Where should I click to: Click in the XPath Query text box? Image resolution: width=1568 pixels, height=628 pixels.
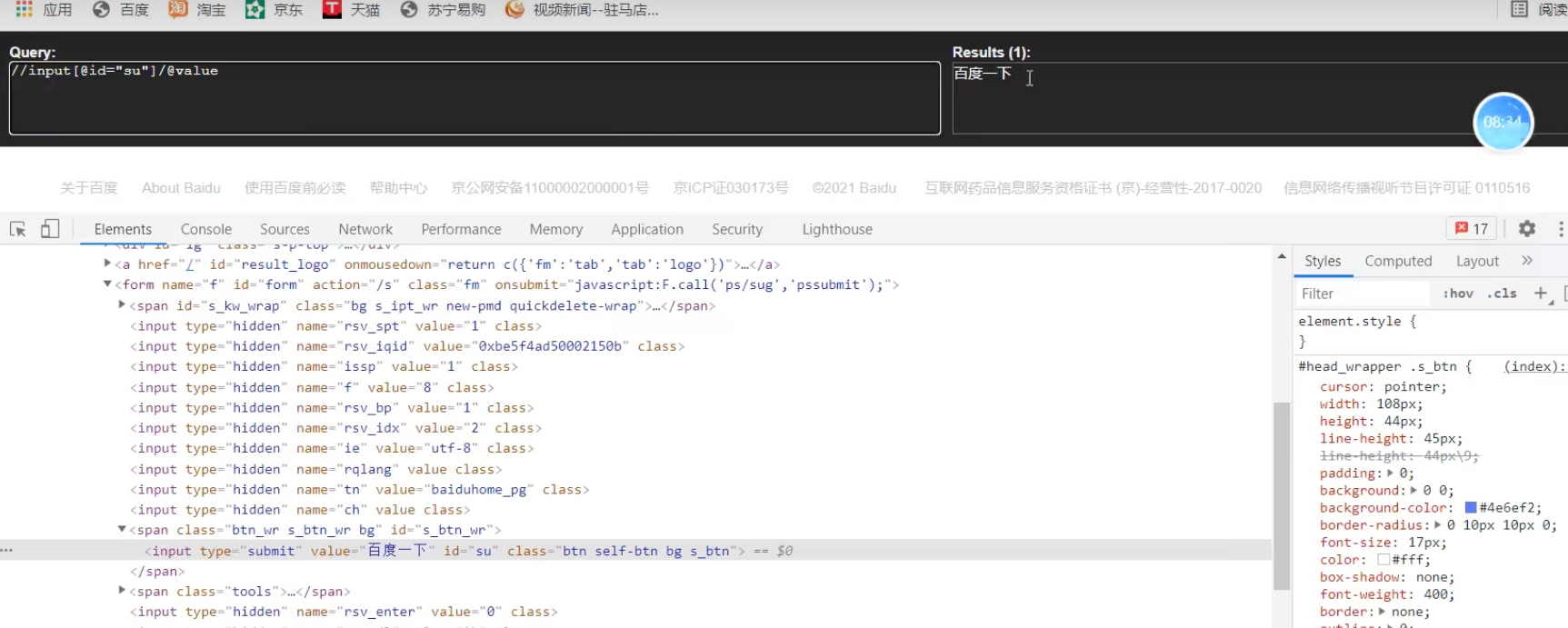474,98
